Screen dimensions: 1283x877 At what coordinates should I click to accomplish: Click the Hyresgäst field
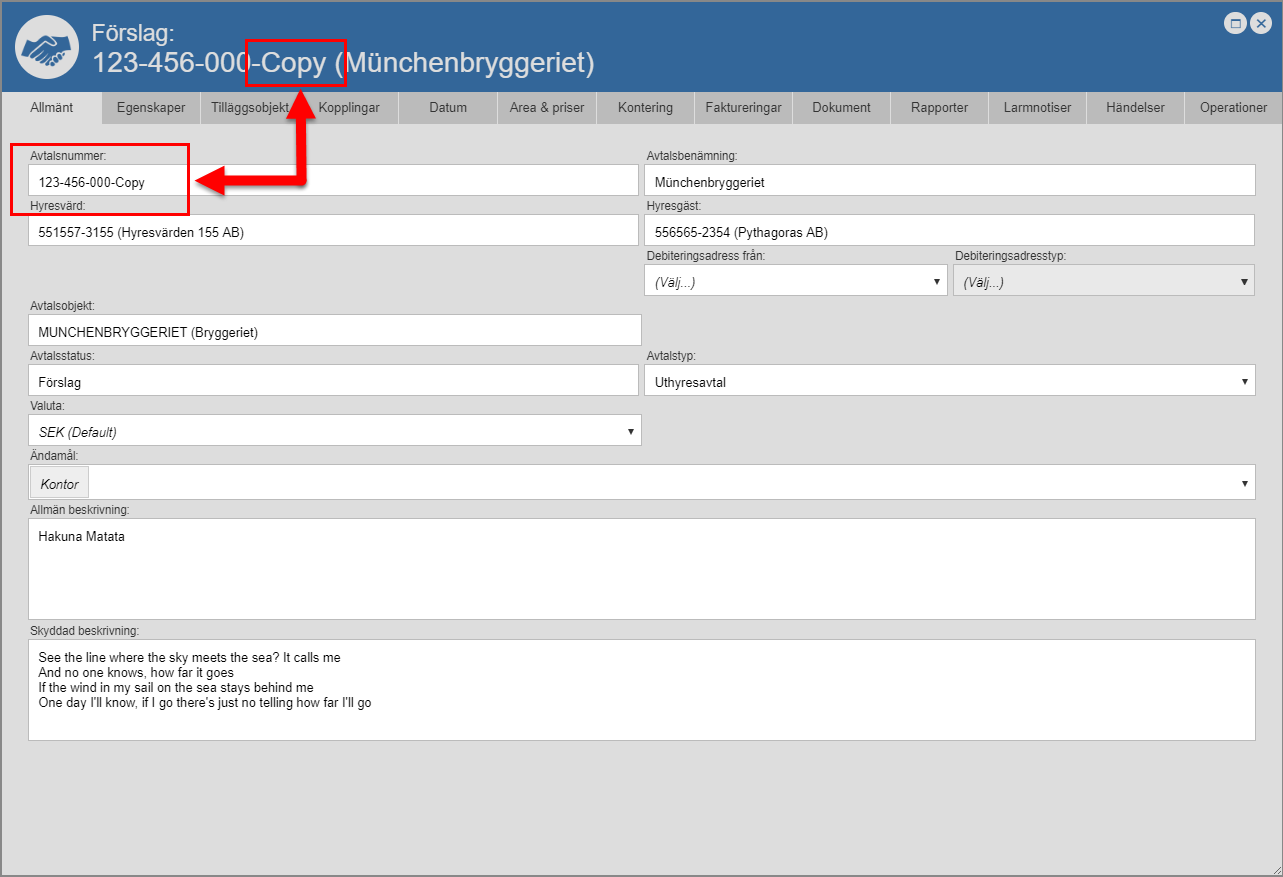point(949,231)
